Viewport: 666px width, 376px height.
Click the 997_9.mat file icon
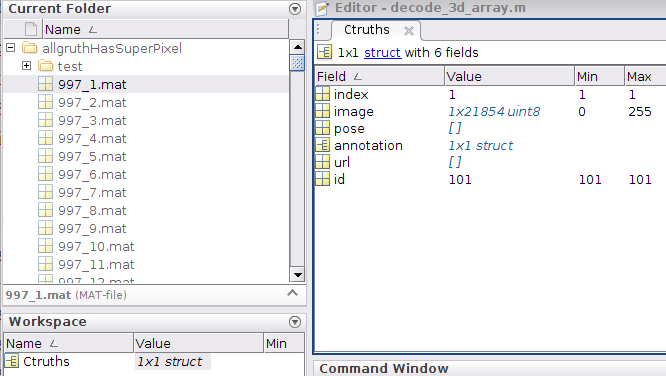[x=45, y=228]
